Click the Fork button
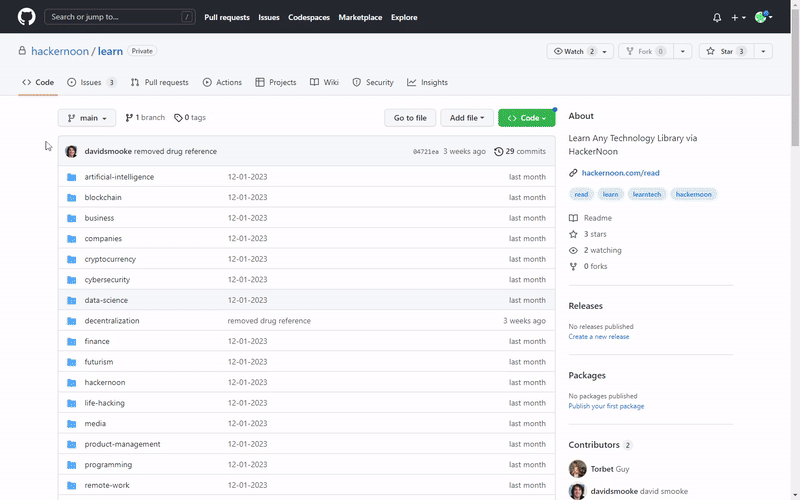 tap(645, 52)
